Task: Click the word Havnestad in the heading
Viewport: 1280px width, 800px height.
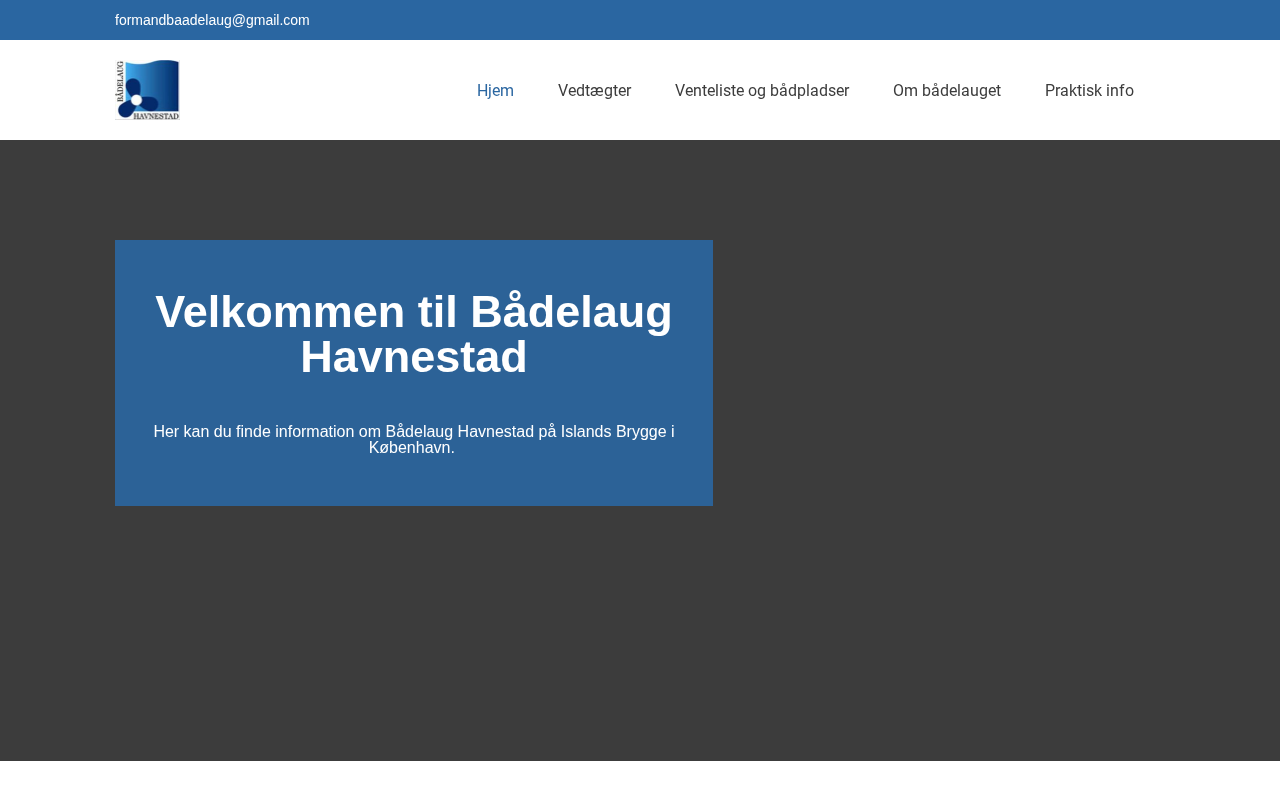Action: (x=413, y=358)
